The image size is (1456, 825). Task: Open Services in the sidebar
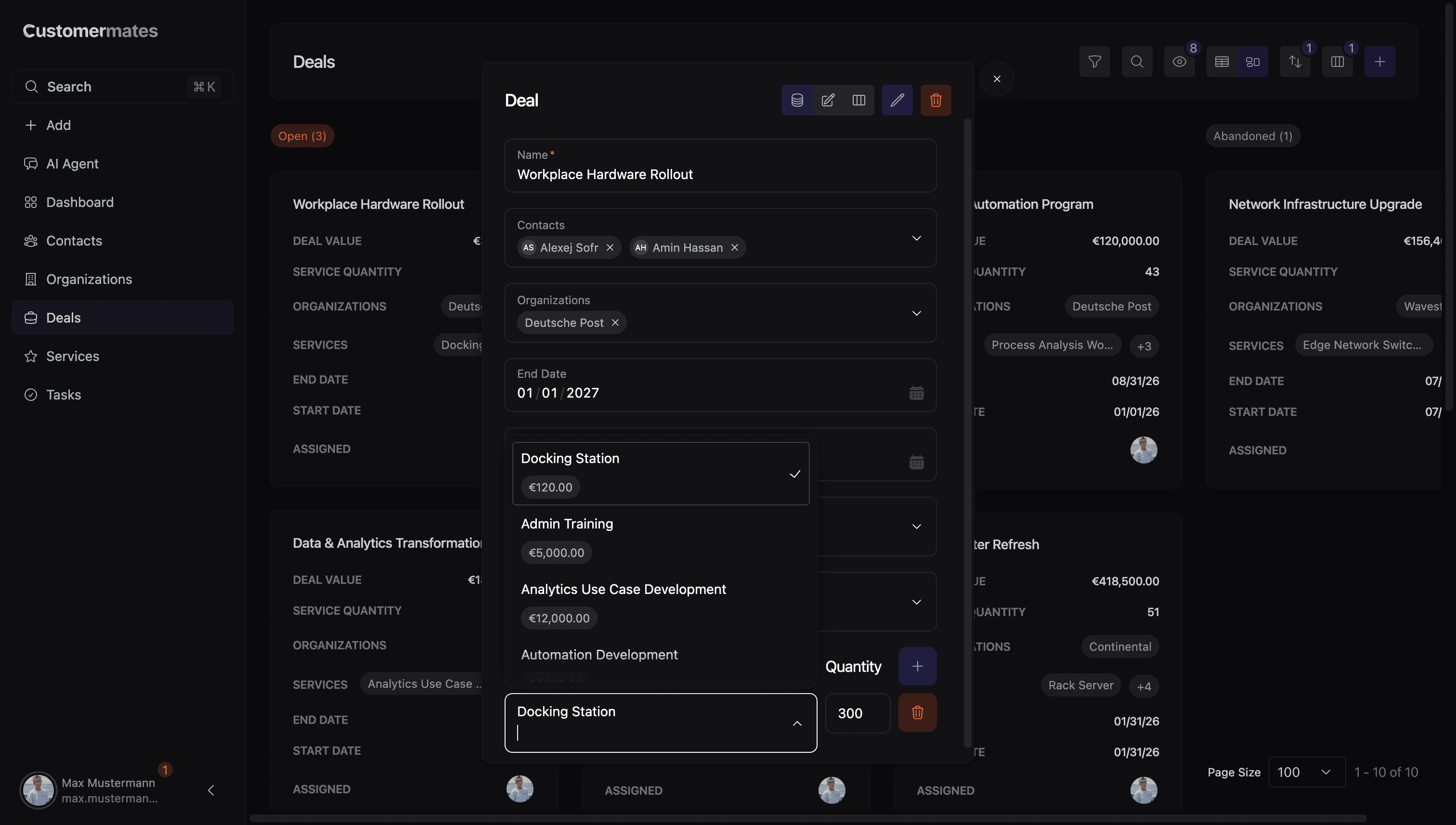[x=73, y=356]
